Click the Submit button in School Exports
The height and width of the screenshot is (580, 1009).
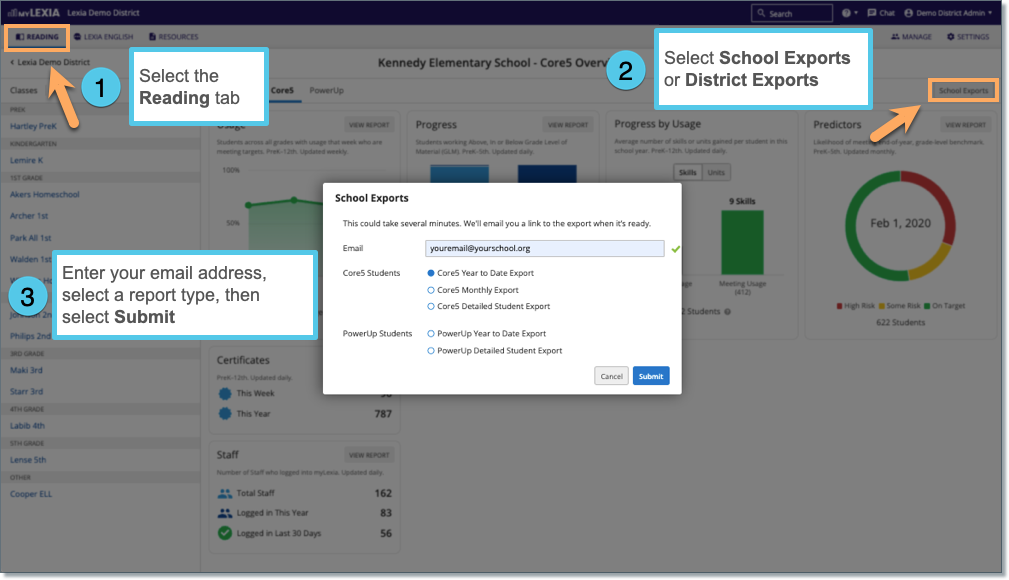(651, 376)
